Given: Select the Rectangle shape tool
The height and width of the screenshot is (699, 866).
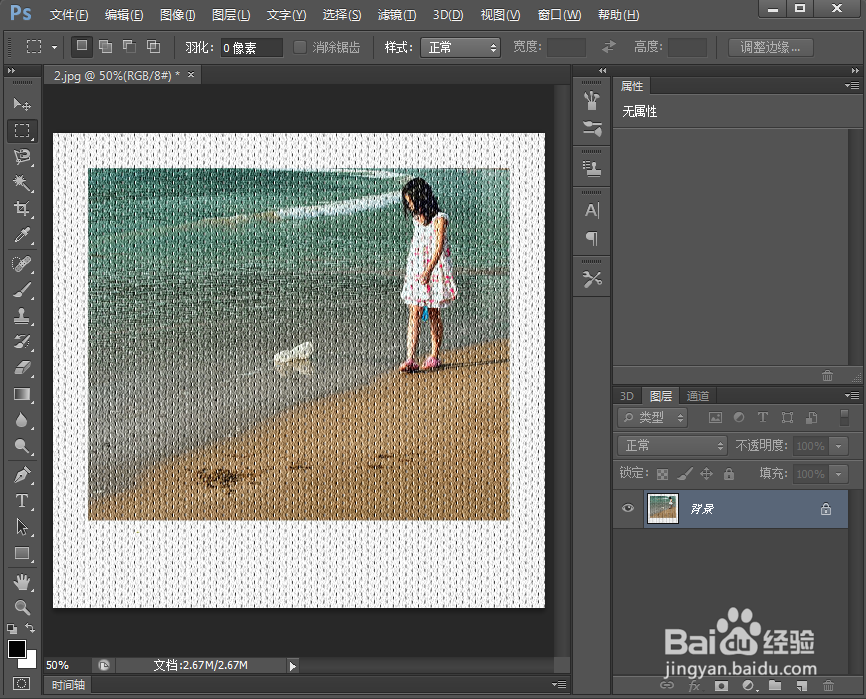Looking at the screenshot, I should point(22,553).
